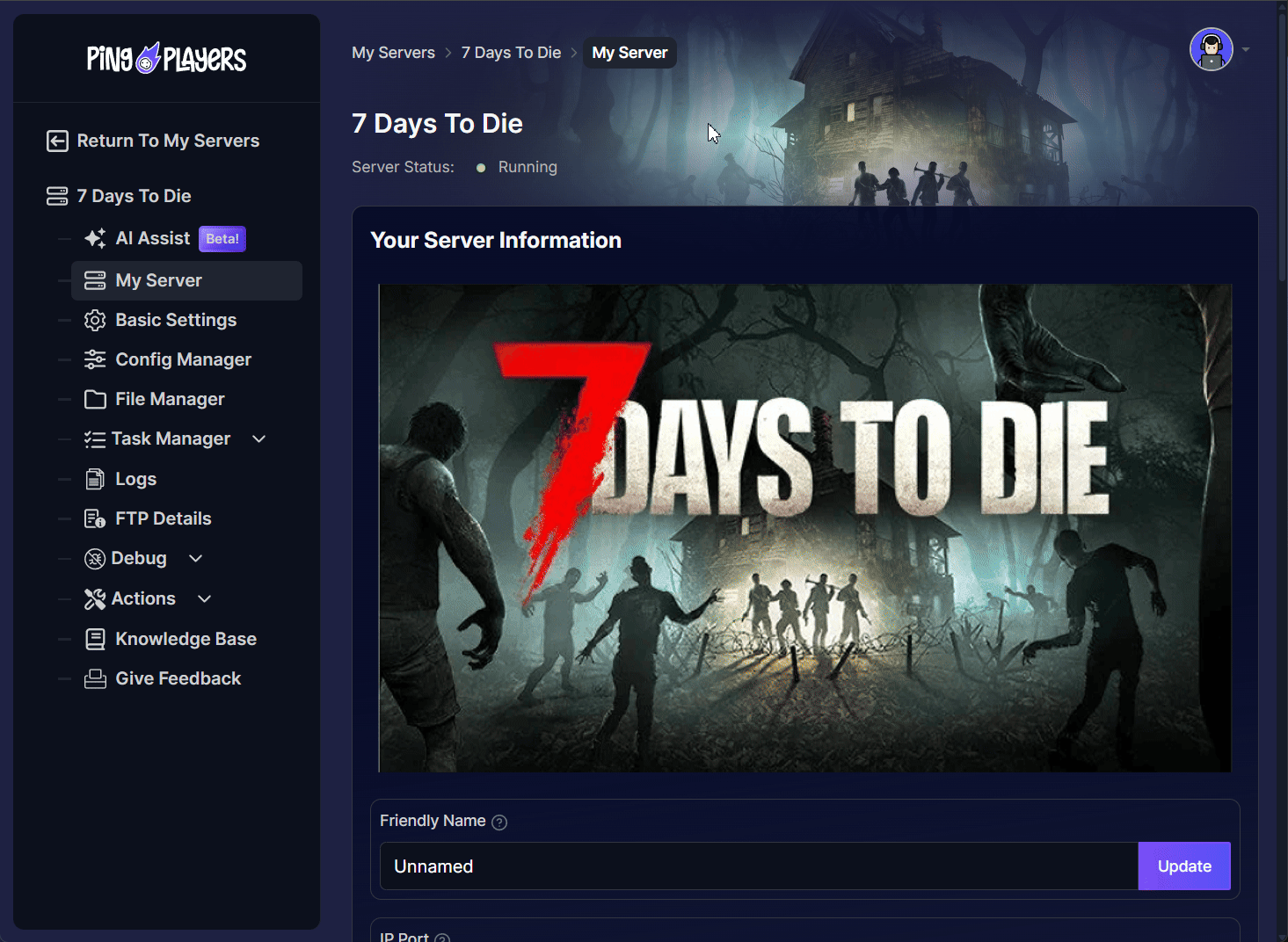
Task: Click the Config Manager sliders icon
Action: (95, 359)
